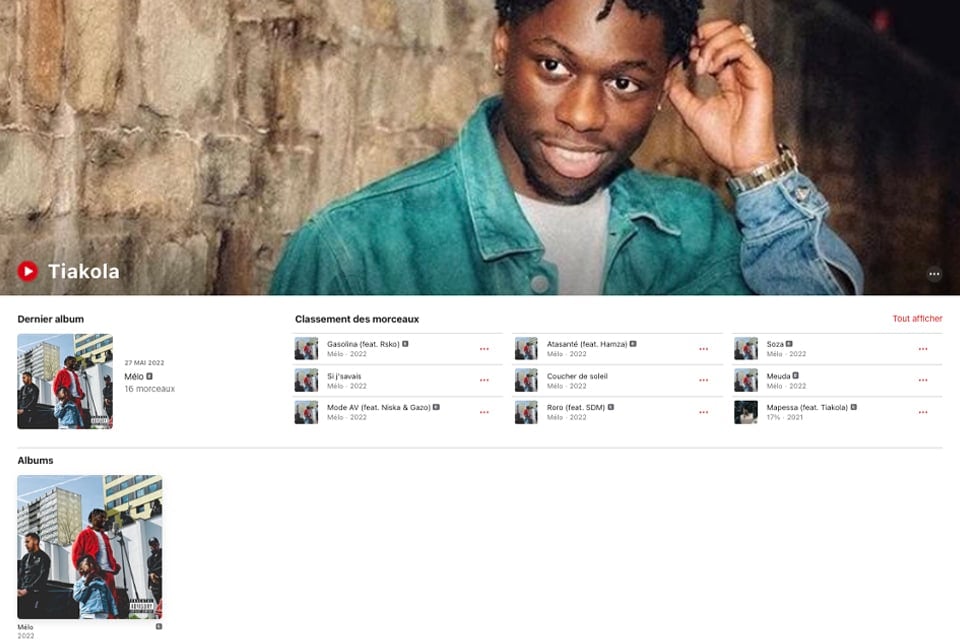Open options menu for Coucher de soleil
This screenshot has height=640, width=960.
(703, 380)
